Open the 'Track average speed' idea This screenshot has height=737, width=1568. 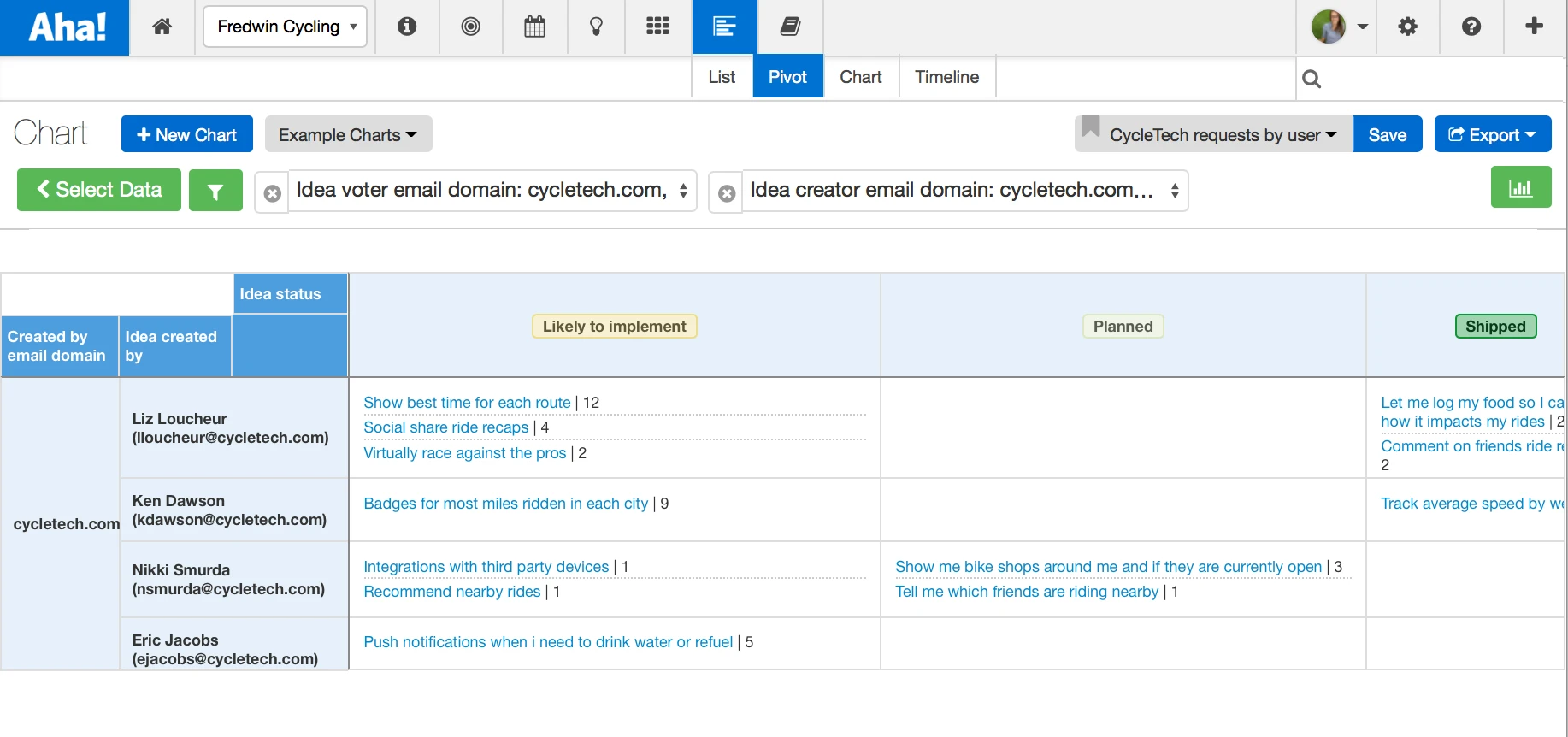1471,504
